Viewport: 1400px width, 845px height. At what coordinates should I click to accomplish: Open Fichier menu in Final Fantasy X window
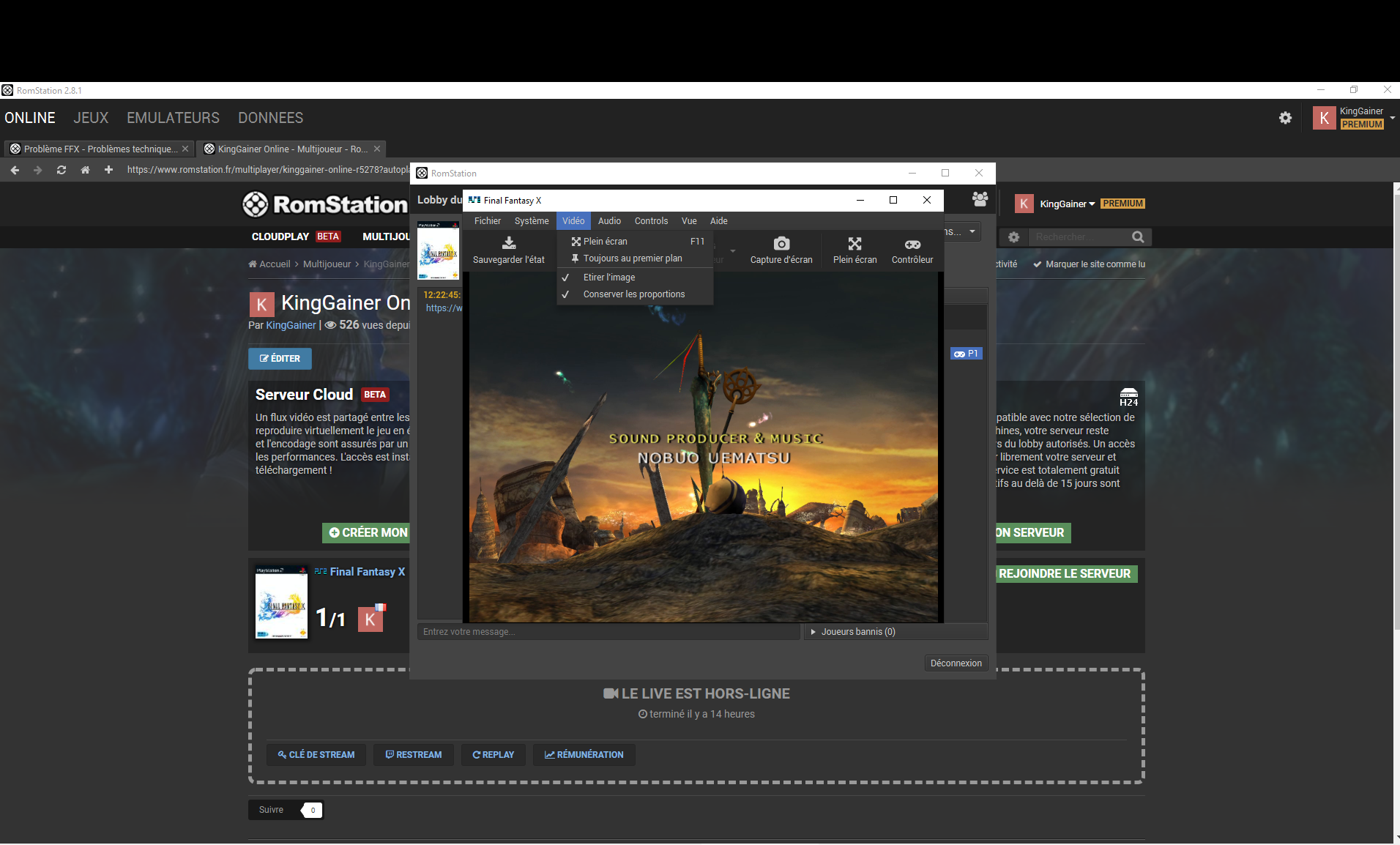coord(488,221)
